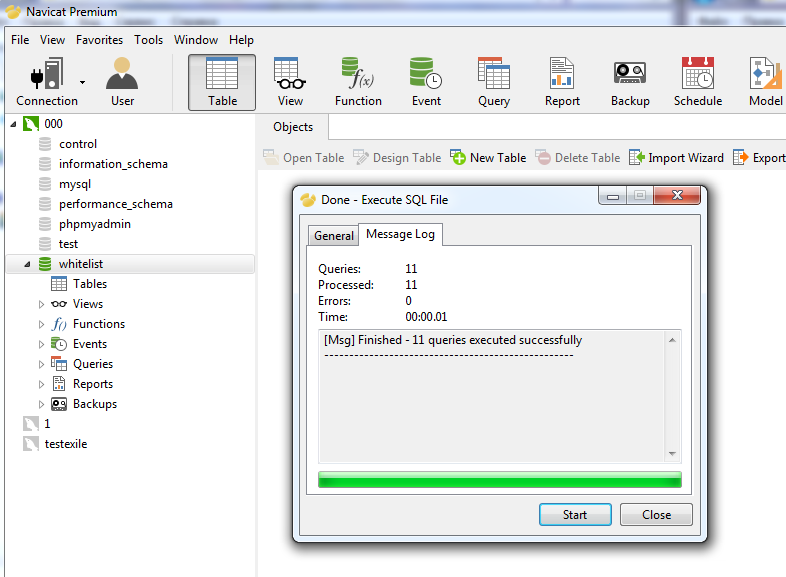Open the Schedule toolbar icon

coord(698,82)
